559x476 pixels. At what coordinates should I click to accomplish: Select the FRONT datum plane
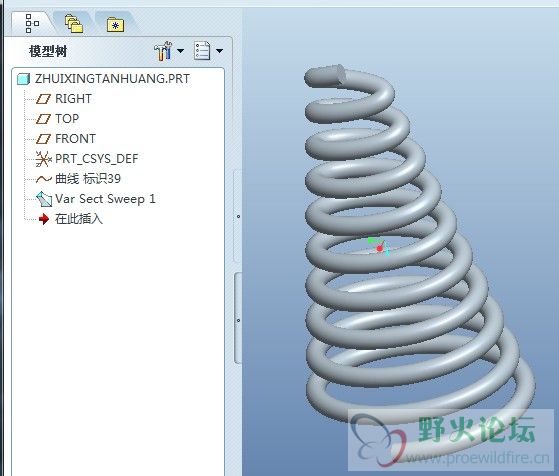point(75,139)
